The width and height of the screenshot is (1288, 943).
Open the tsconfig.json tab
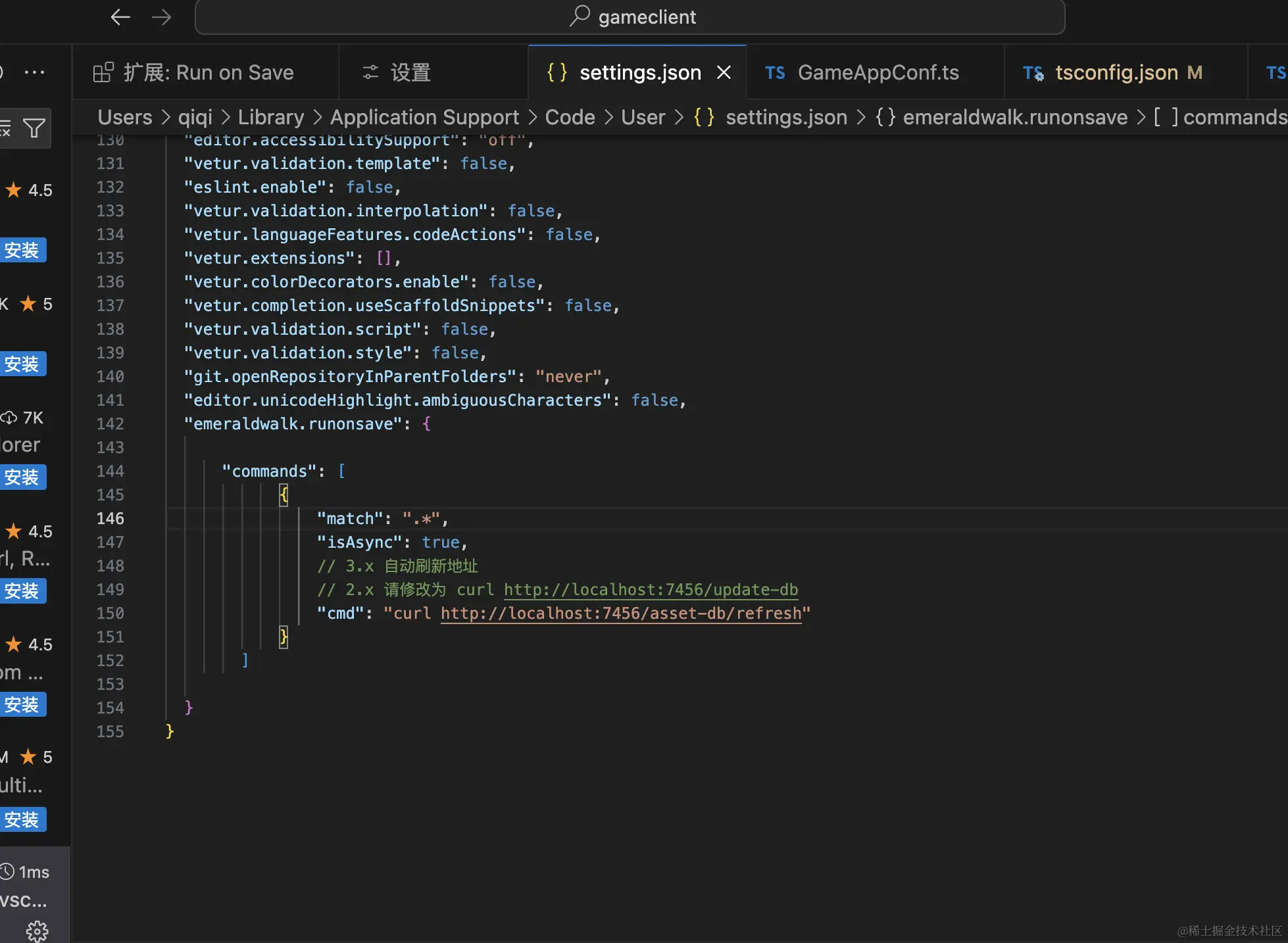[1116, 72]
